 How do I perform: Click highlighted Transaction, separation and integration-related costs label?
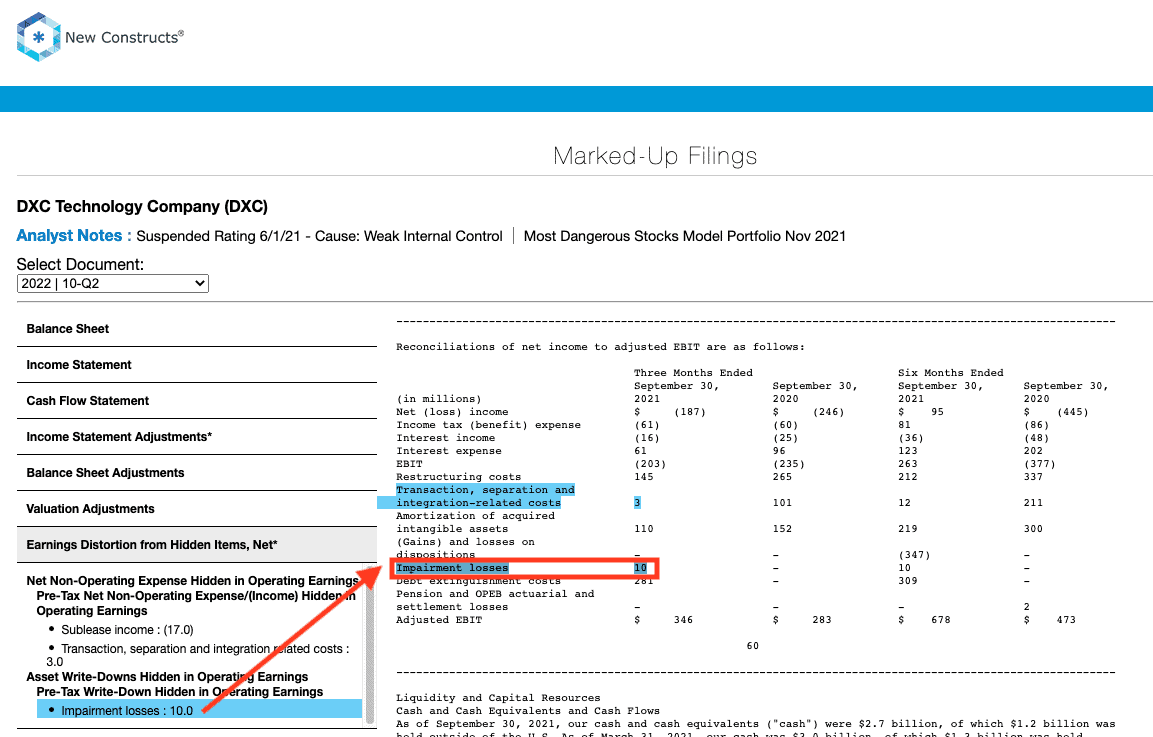[x=485, y=496]
